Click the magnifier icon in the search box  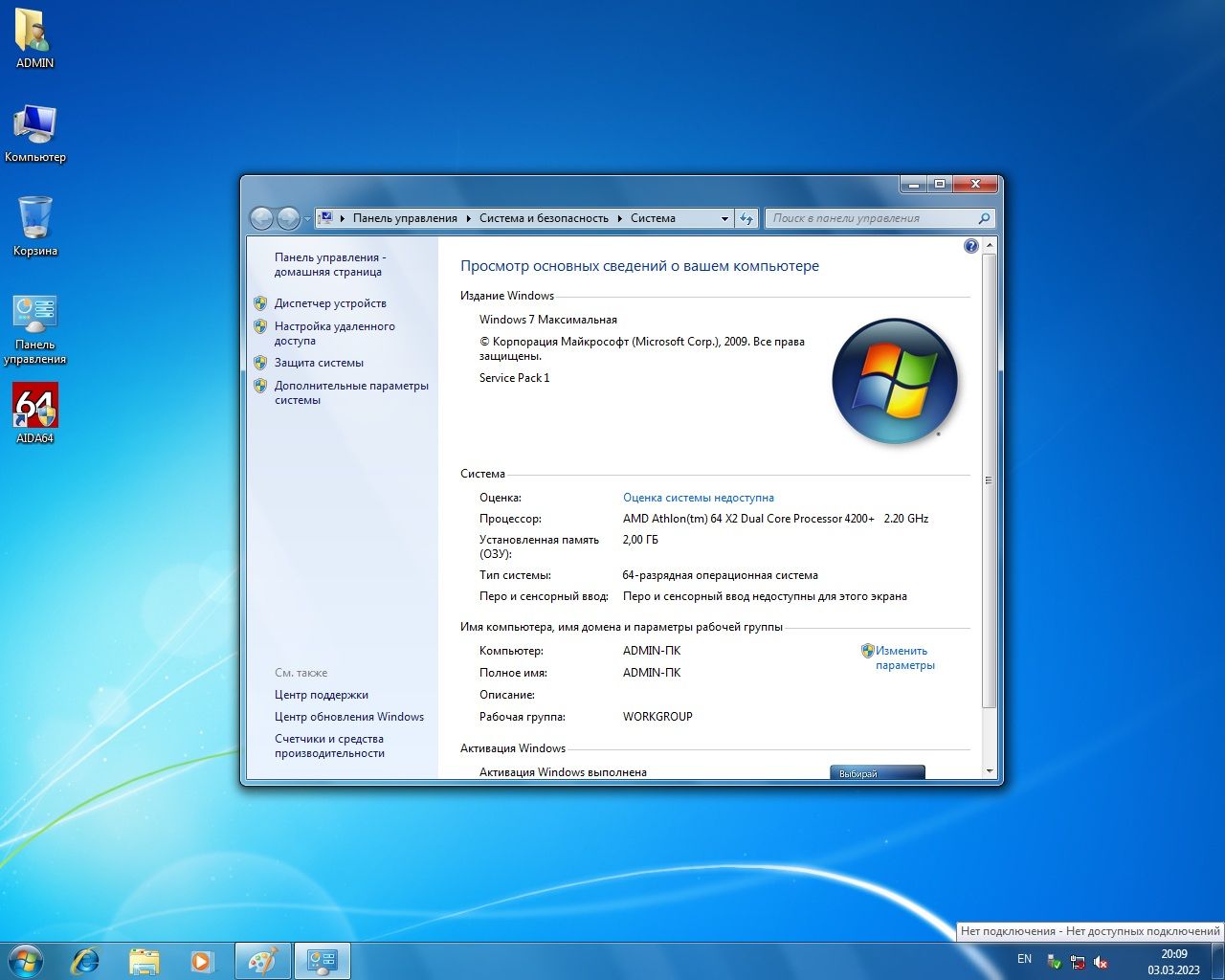(x=983, y=218)
